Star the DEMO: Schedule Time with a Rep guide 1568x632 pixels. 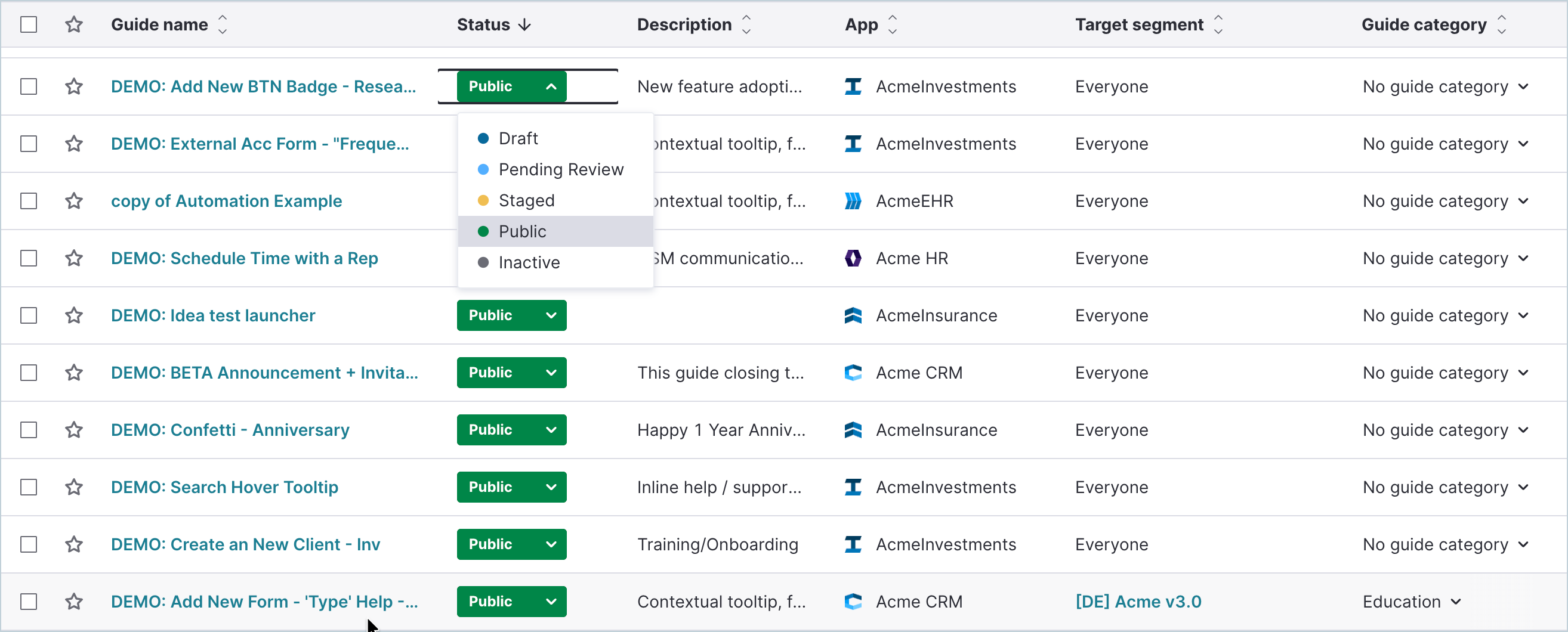pyautogui.click(x=73, y=258)
